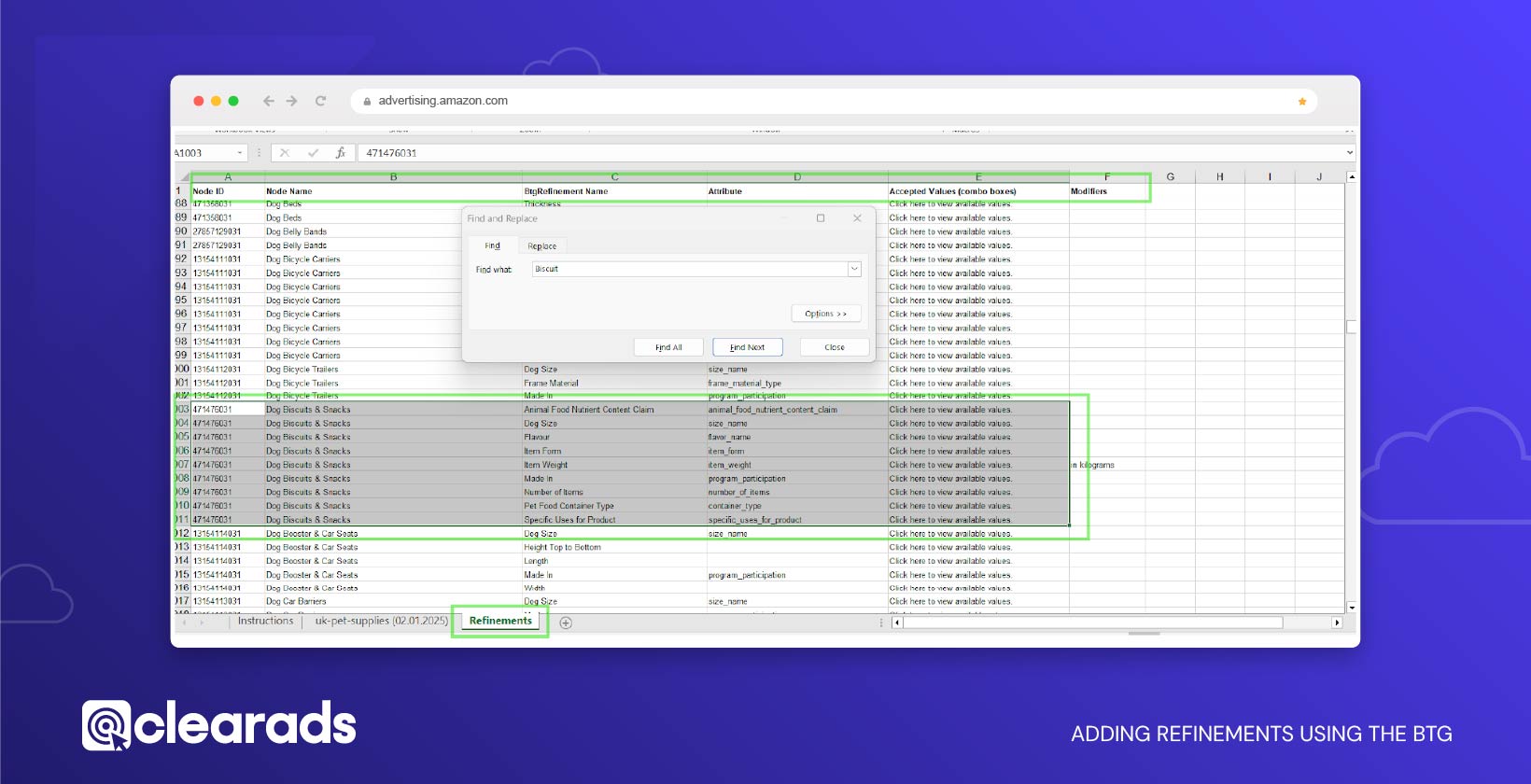Click the 'Dog Car Barriers' node name cell
This screenshot has height=784, width=1531.
tap(393, 602)
